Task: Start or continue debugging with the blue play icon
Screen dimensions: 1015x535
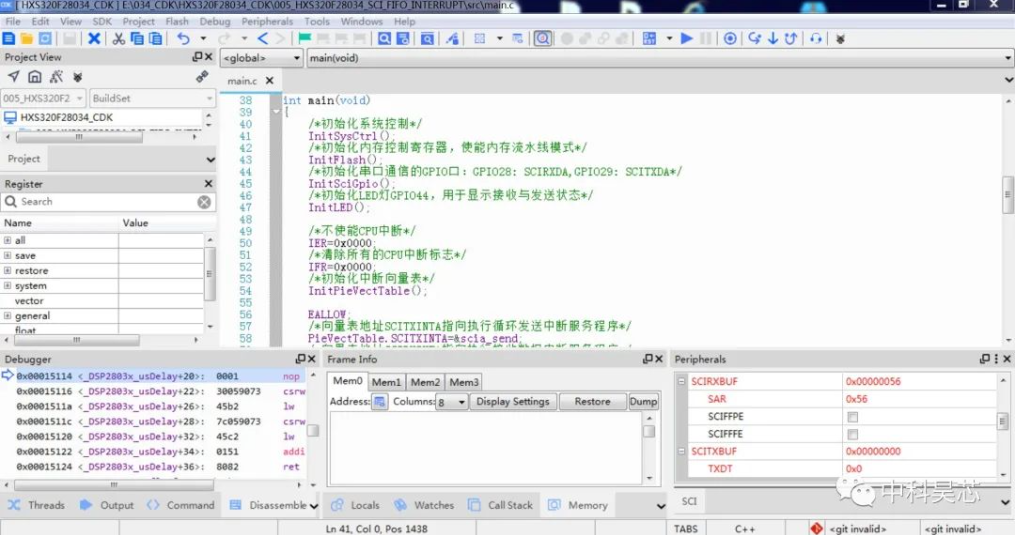Action: [x=687, y=39]
